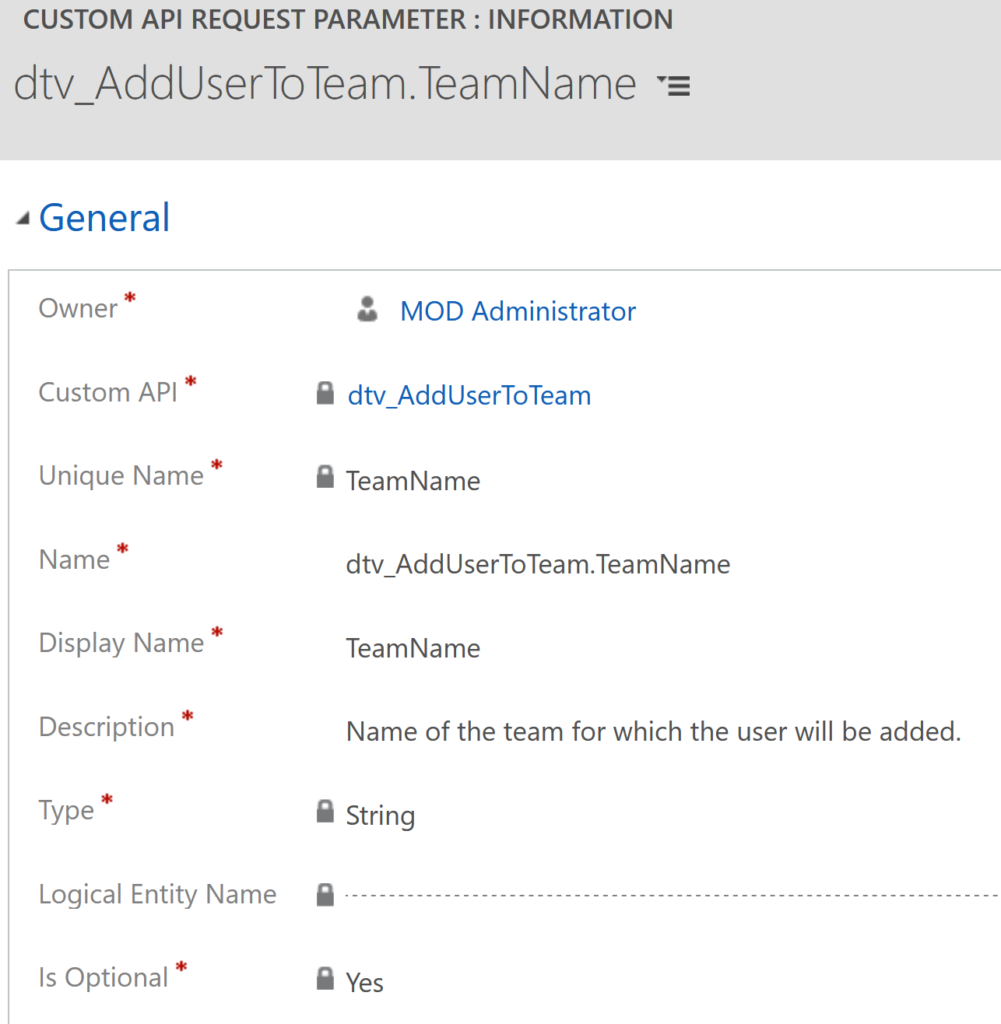Click the lock icon beside Type field
Image resolution: width=1001 pixels, height=1024 pixels.
[x=325, y=812]
